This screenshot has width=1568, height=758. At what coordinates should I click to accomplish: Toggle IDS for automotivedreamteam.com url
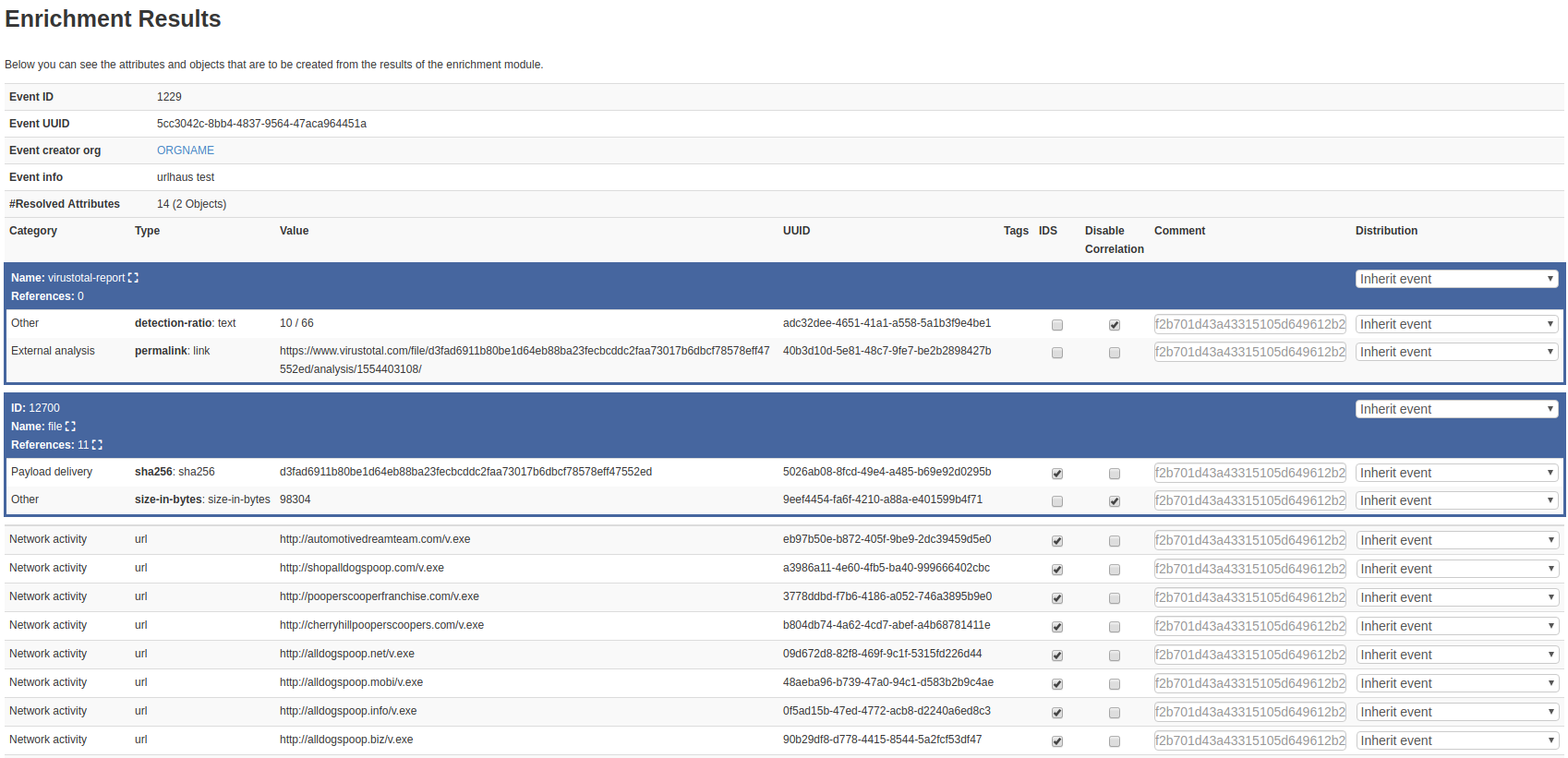pos(1057,541)
